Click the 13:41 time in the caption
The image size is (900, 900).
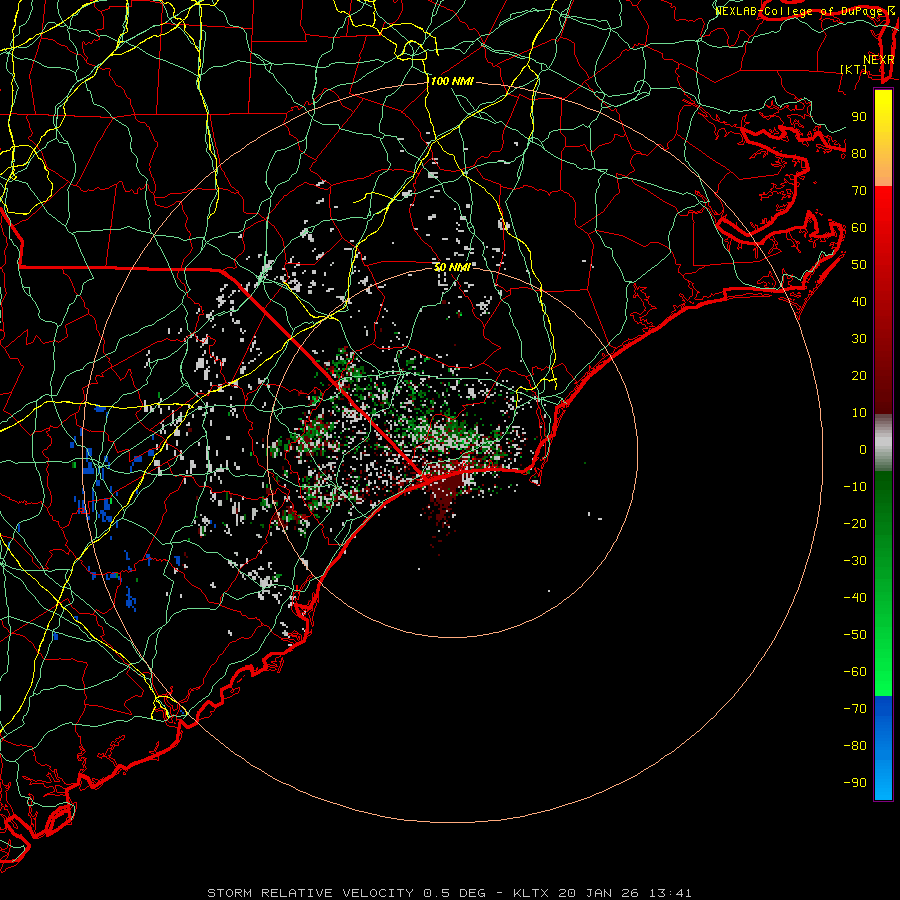click(670, 893)
